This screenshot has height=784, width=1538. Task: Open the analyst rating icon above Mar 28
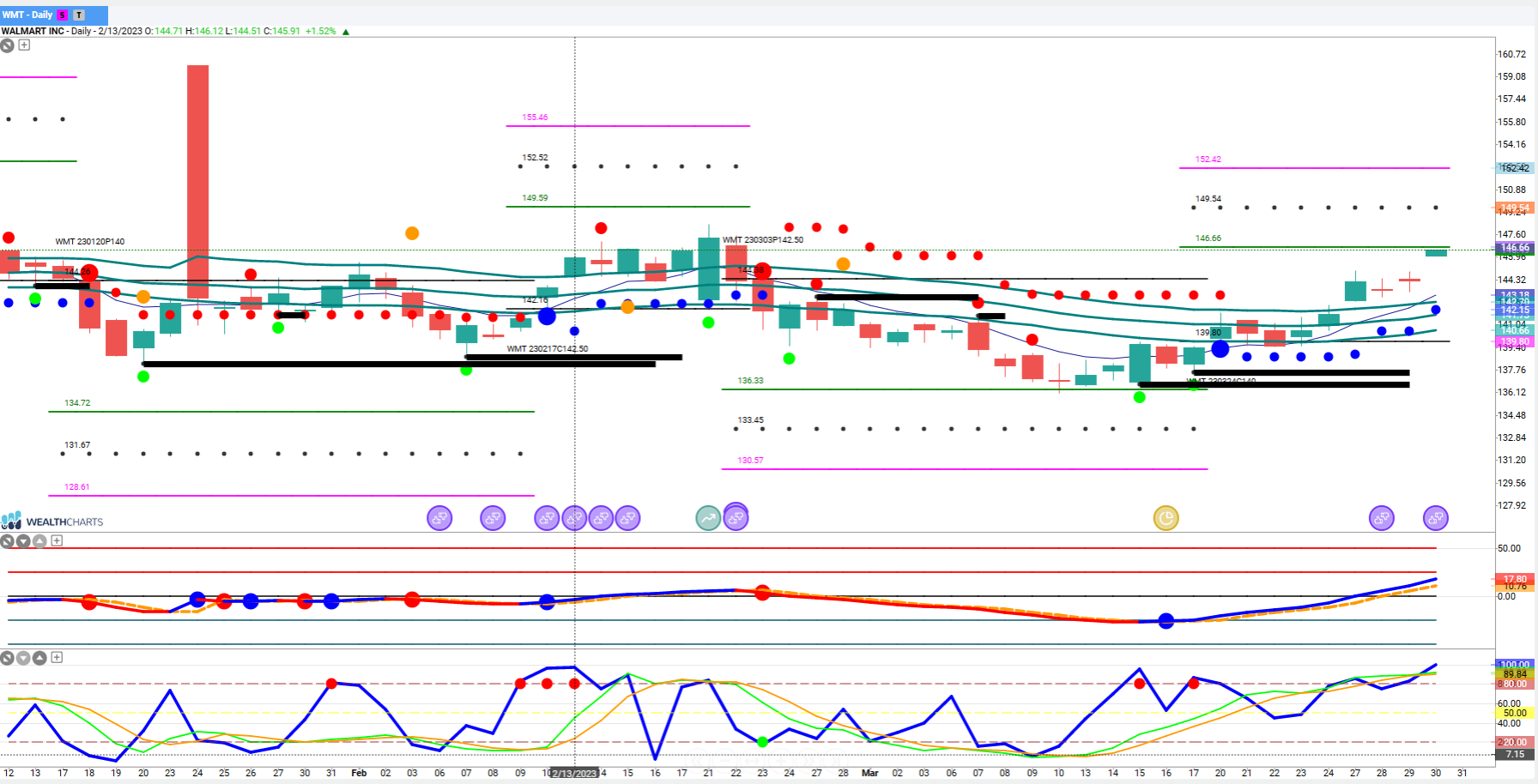[x=1382, y=518]
